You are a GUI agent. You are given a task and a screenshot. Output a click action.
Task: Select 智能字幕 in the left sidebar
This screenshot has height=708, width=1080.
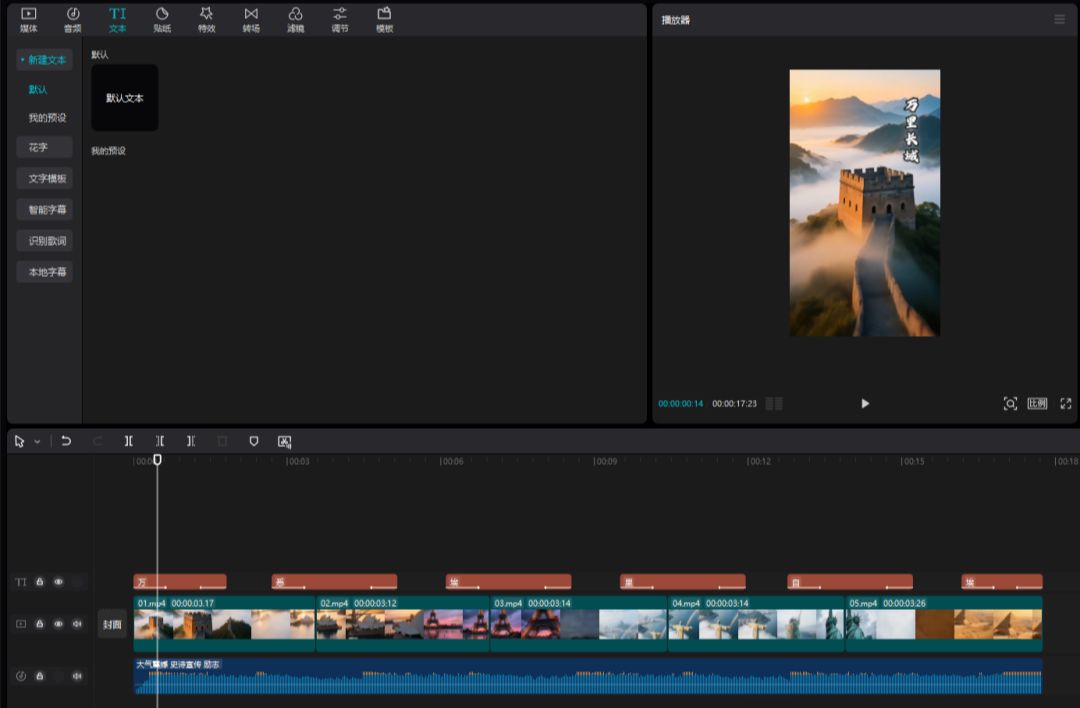pyautogui.click(x=44, y=209)
